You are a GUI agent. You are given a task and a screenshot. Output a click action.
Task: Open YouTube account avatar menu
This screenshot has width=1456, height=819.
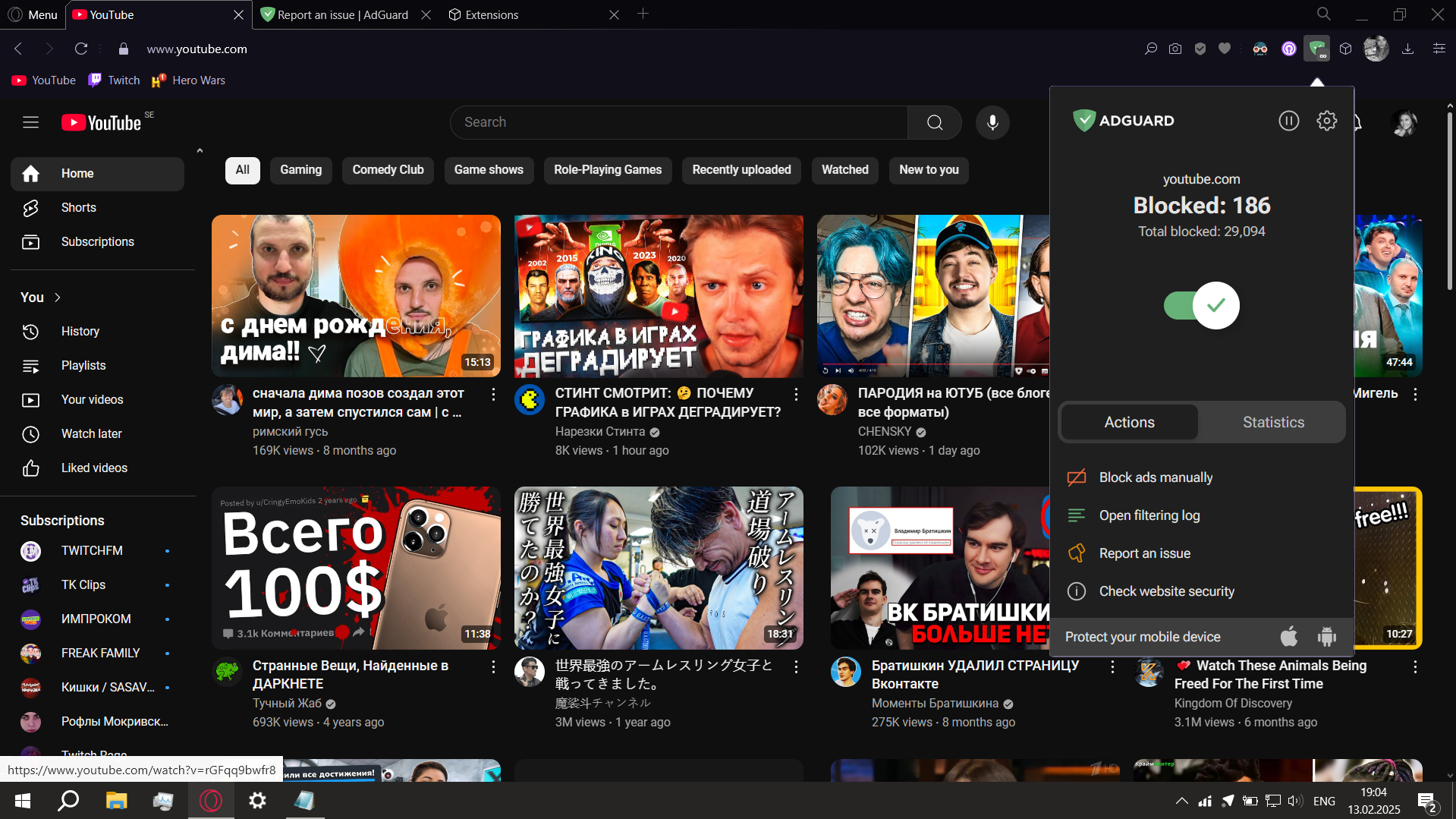[1404, 122]
